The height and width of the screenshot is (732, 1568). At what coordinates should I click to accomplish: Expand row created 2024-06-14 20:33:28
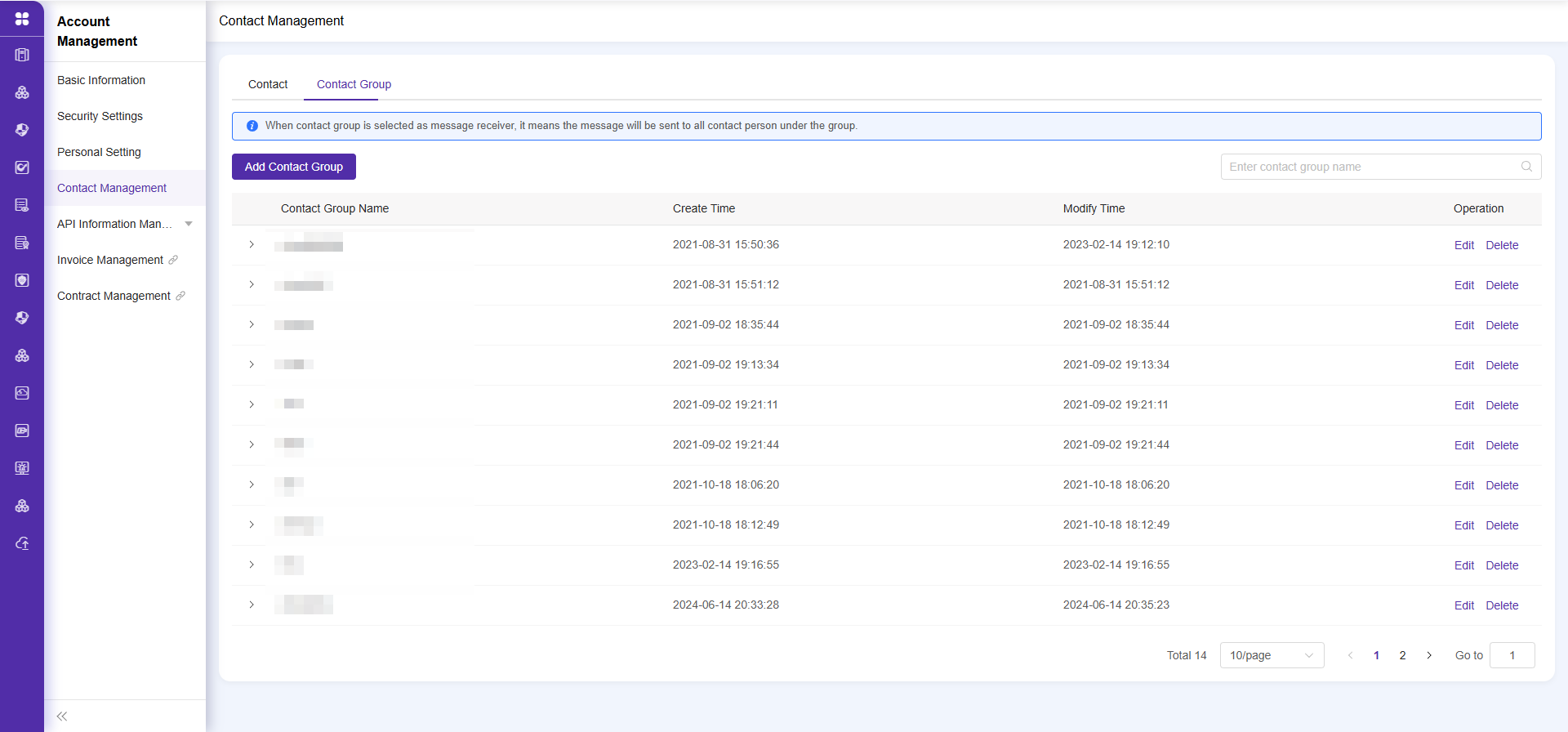point(252,605)
